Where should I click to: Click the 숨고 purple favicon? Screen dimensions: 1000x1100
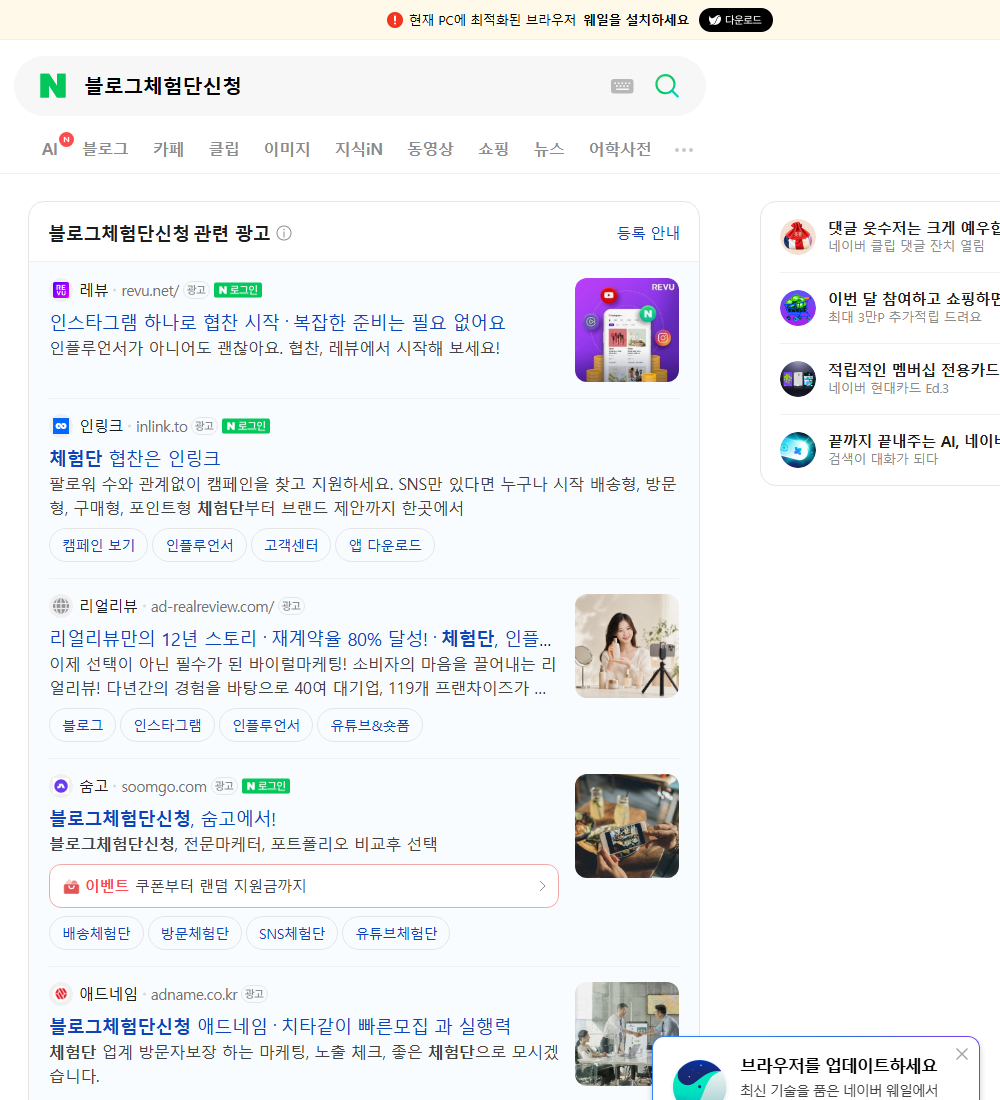(61, 786)
